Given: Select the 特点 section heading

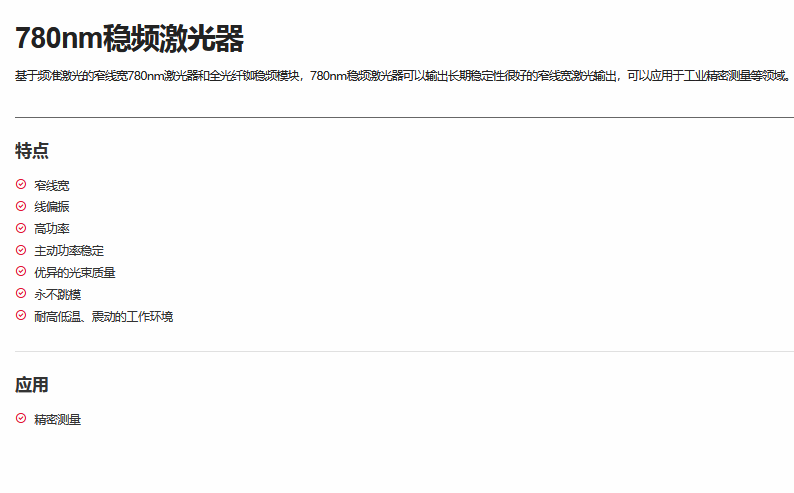Looking at the screenshot, I should point(32,151).
